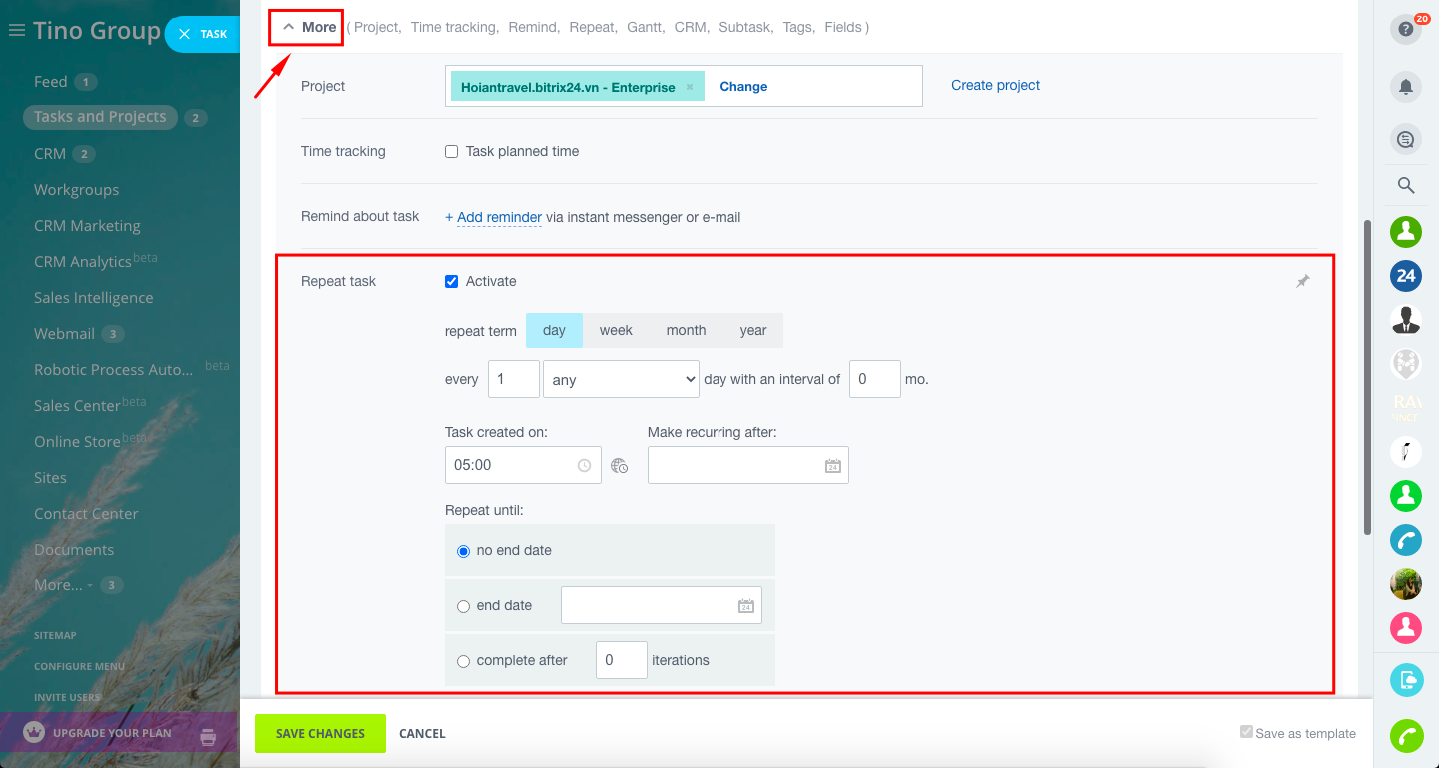The height and width of the screenshot is (768, 1439).
Task: Open the Sitemap link in the sidebar
Action: 55,636
